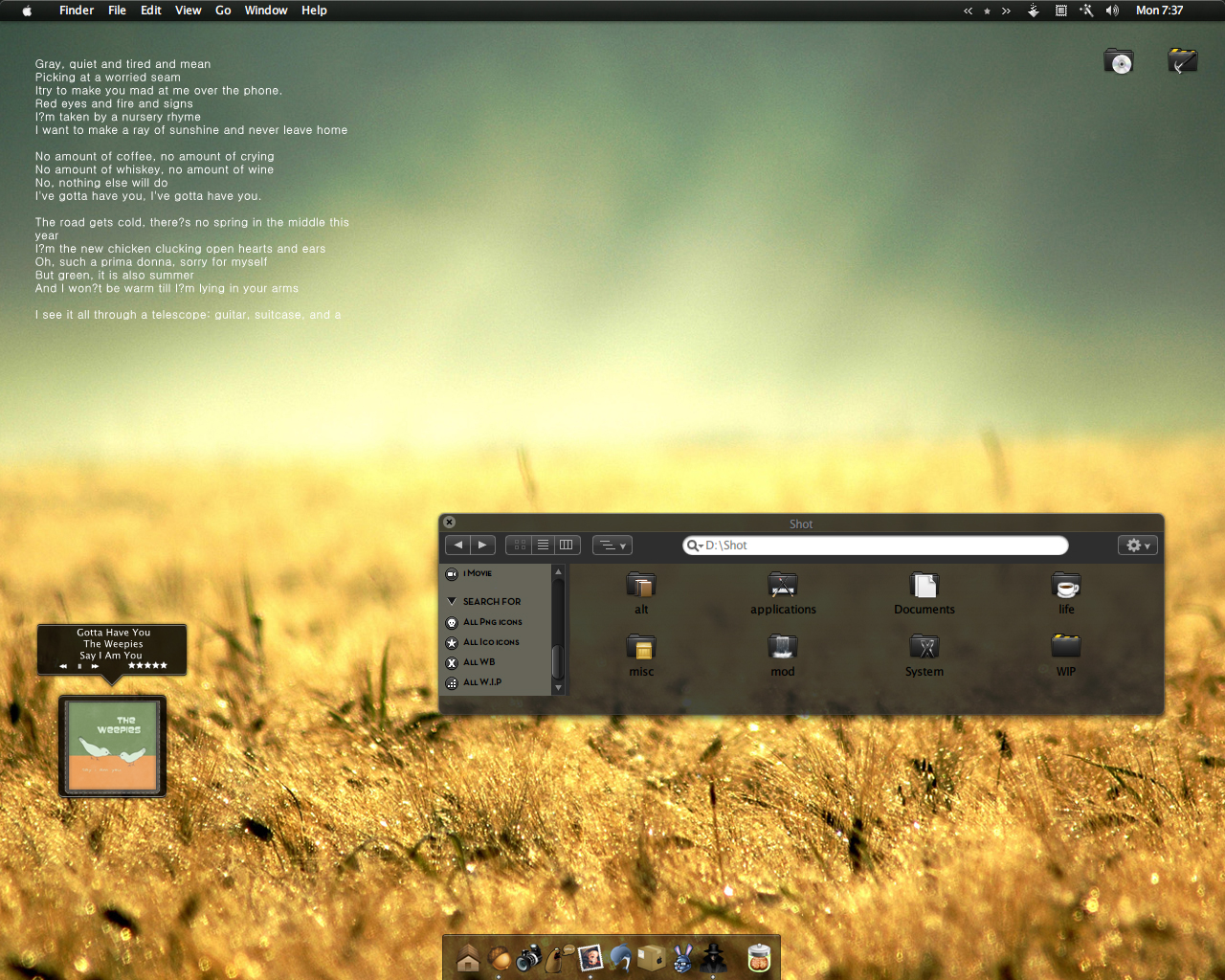Click the magic wand menu bar icon
Viewport: 1225px width, 980px height.
click(x=1086, y=11)
